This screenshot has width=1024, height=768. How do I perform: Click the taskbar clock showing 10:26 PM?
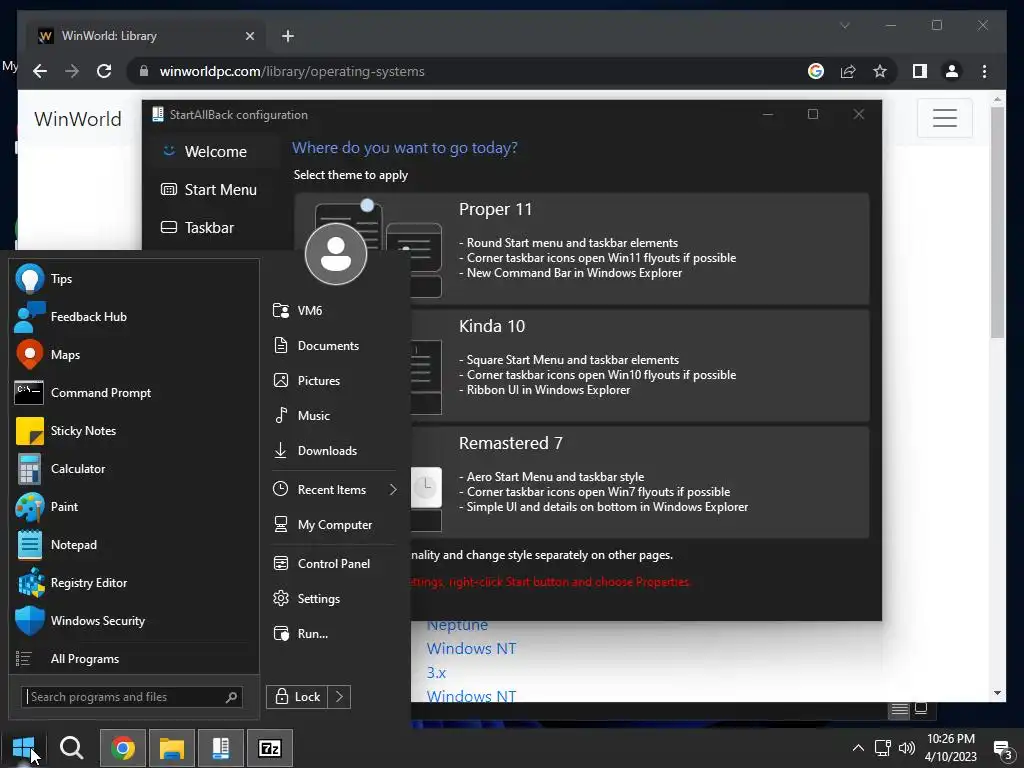tap(951, 748)
